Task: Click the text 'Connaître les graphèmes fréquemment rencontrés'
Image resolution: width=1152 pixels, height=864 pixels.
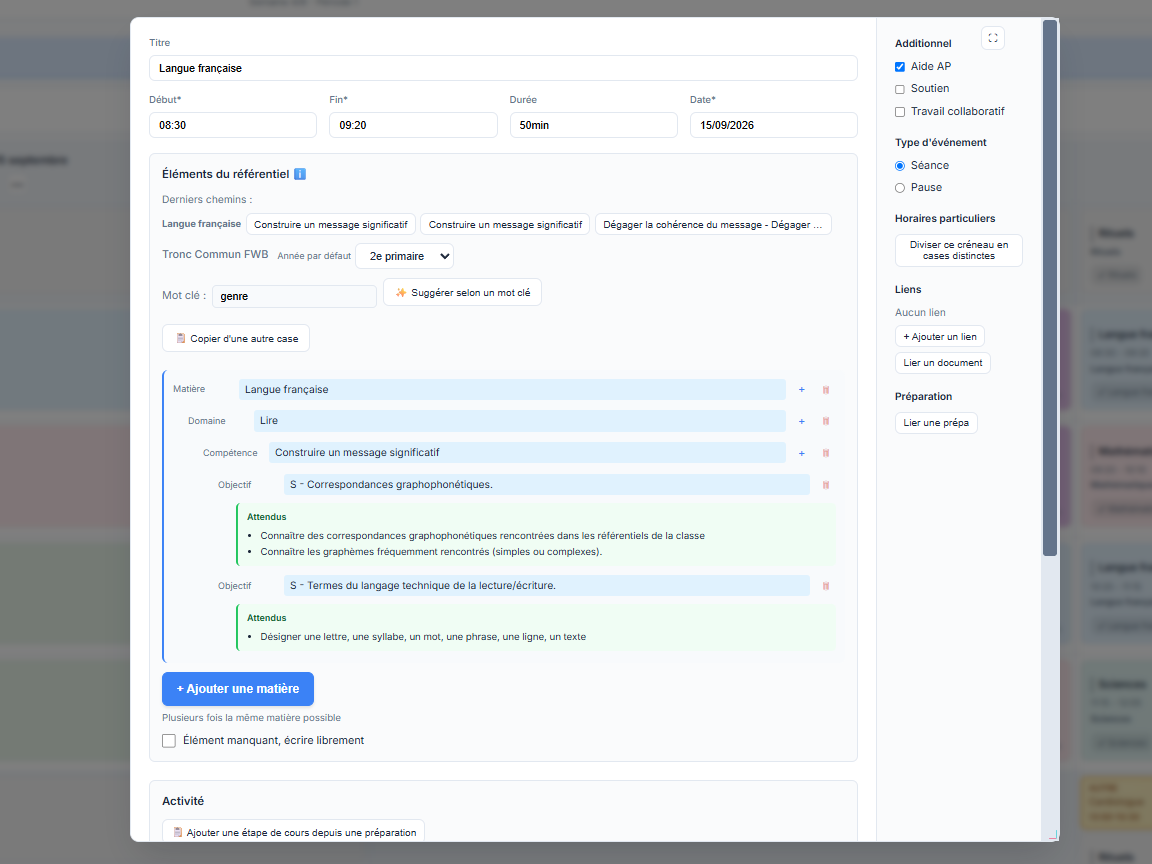Action: pos(375,552)
